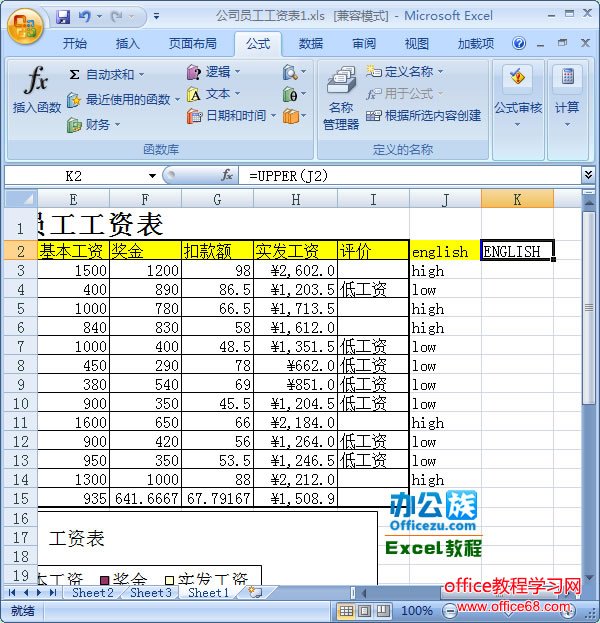Select cell containing 641.6667
Viewport: 600px width, 623px height.
coord(145,498)
